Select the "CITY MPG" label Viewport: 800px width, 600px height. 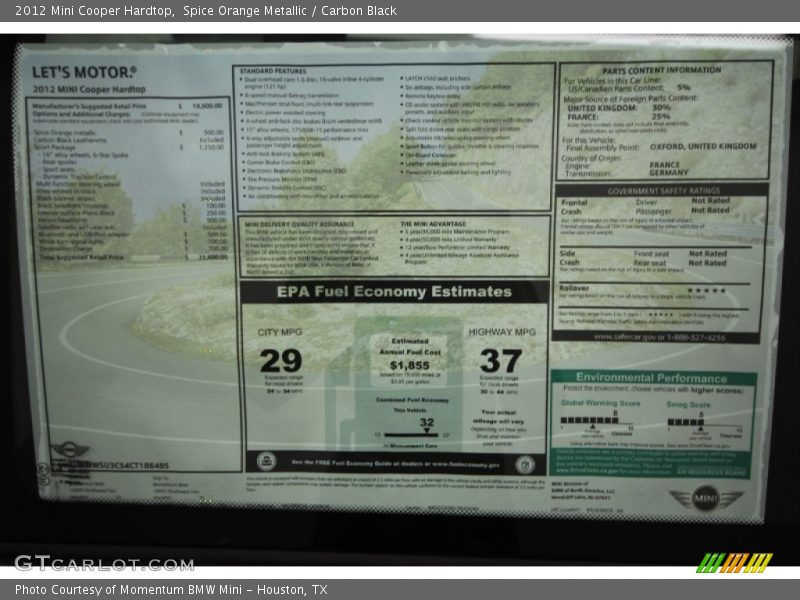coord(280,332)
